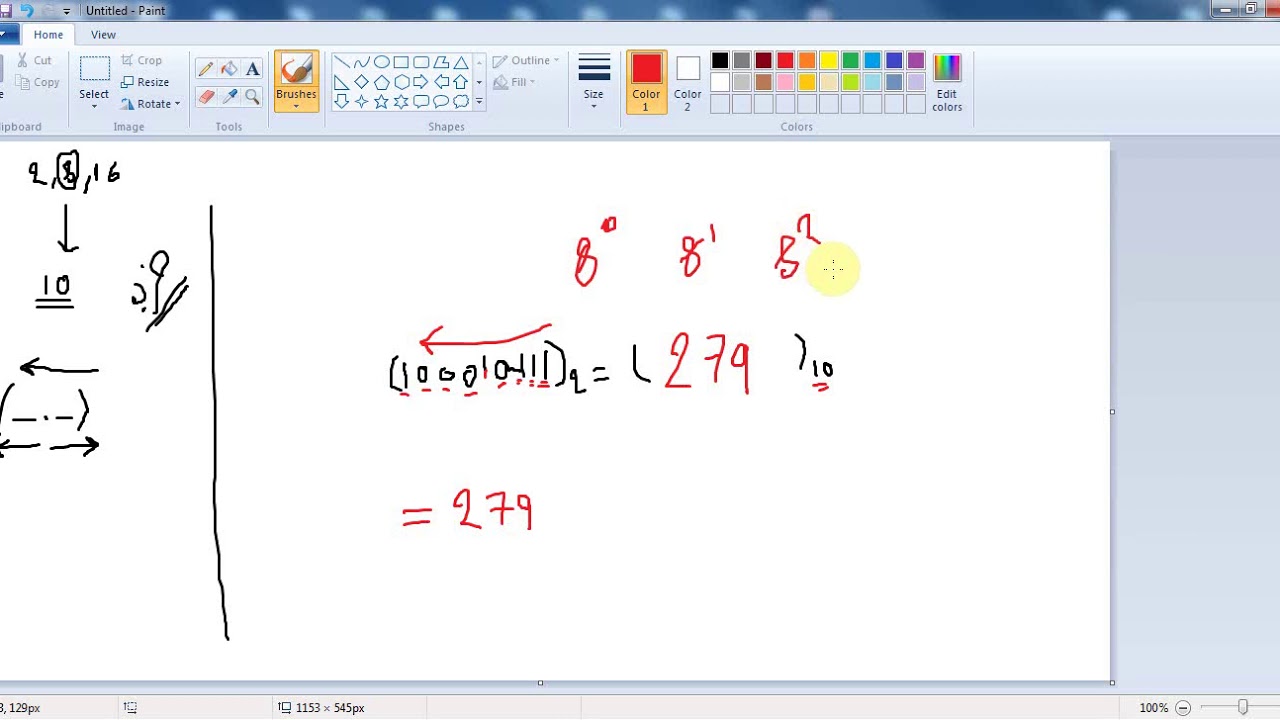Choose the Cloud callout shape
This screenshot has width=1280, height=720.
click(461, 101)
